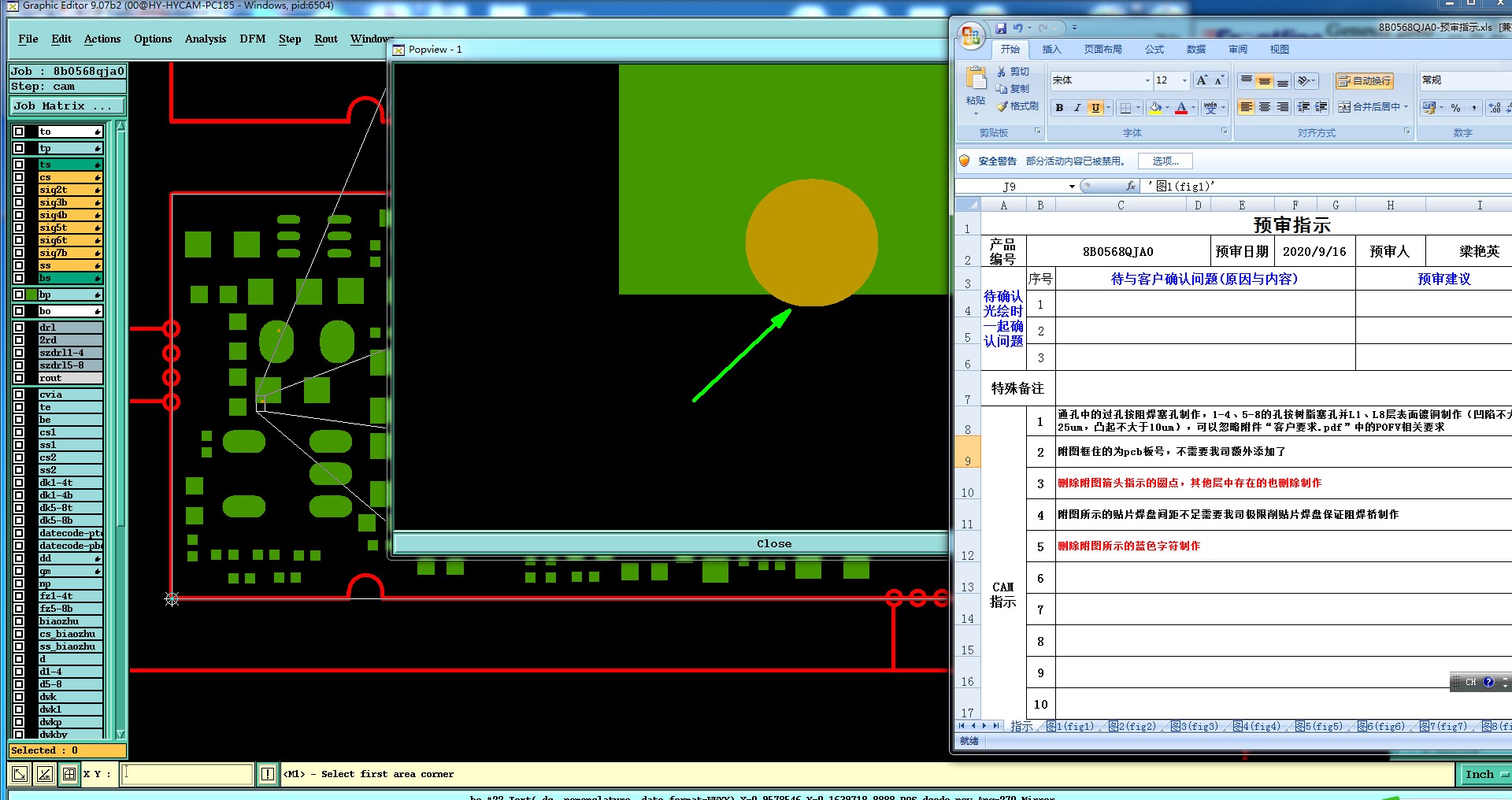
Task: Open the DFM menu in Graphic Editor
Action: [x=253, y=39]
